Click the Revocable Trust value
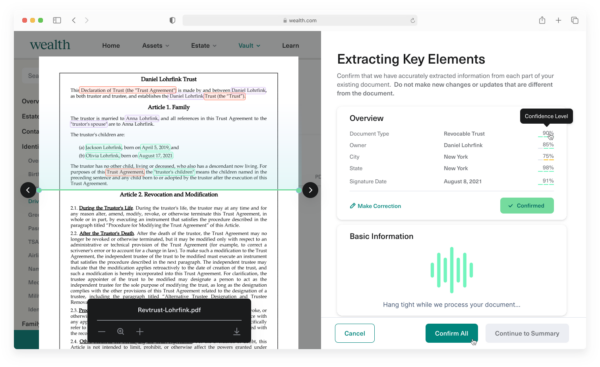 [x=464, y=134]
